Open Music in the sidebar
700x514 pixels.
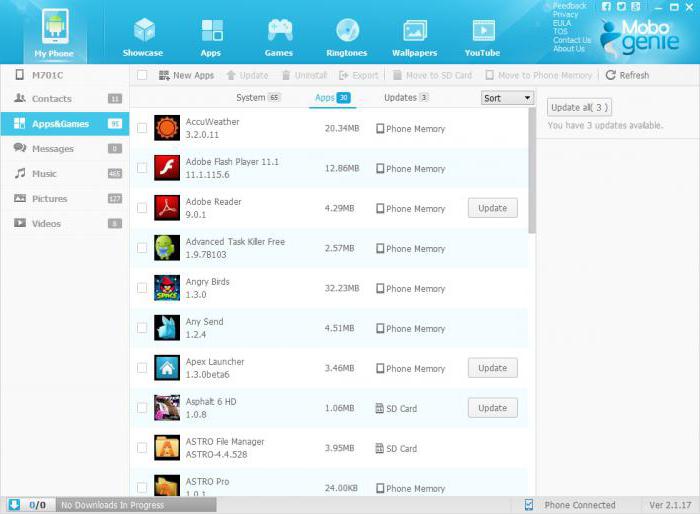tap(65, 173)
